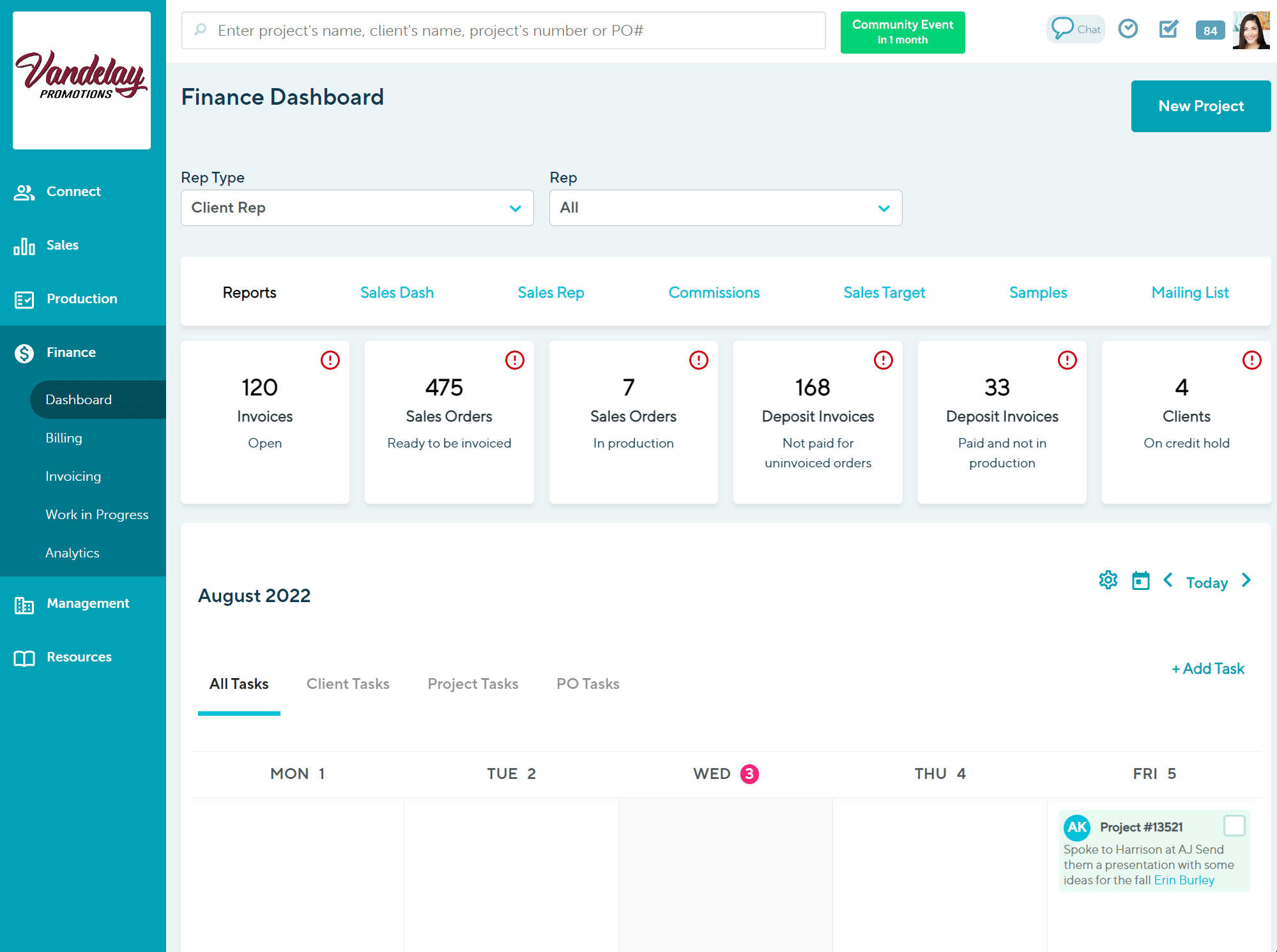The height and width of the screenshot is (952, 1277).
Task: Open the task edit checkbox icon in header
Action: (x=1168, y=29)
